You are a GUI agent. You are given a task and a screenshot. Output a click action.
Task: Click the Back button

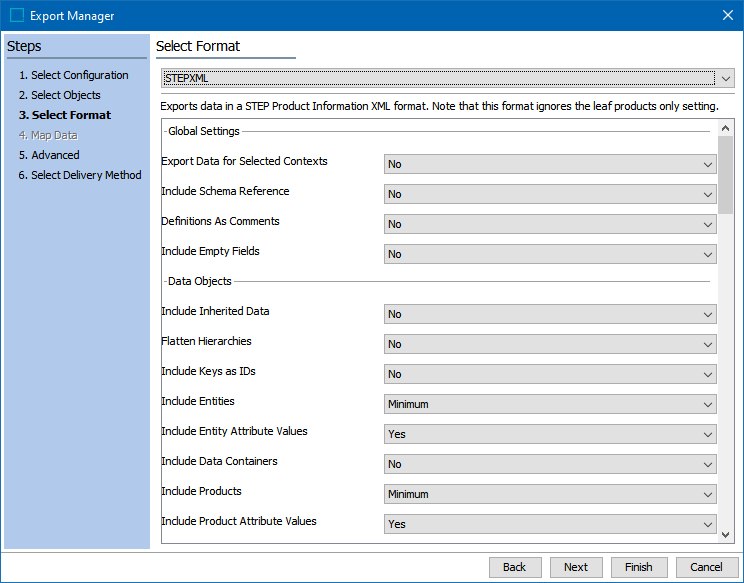[x=515, y=567]
